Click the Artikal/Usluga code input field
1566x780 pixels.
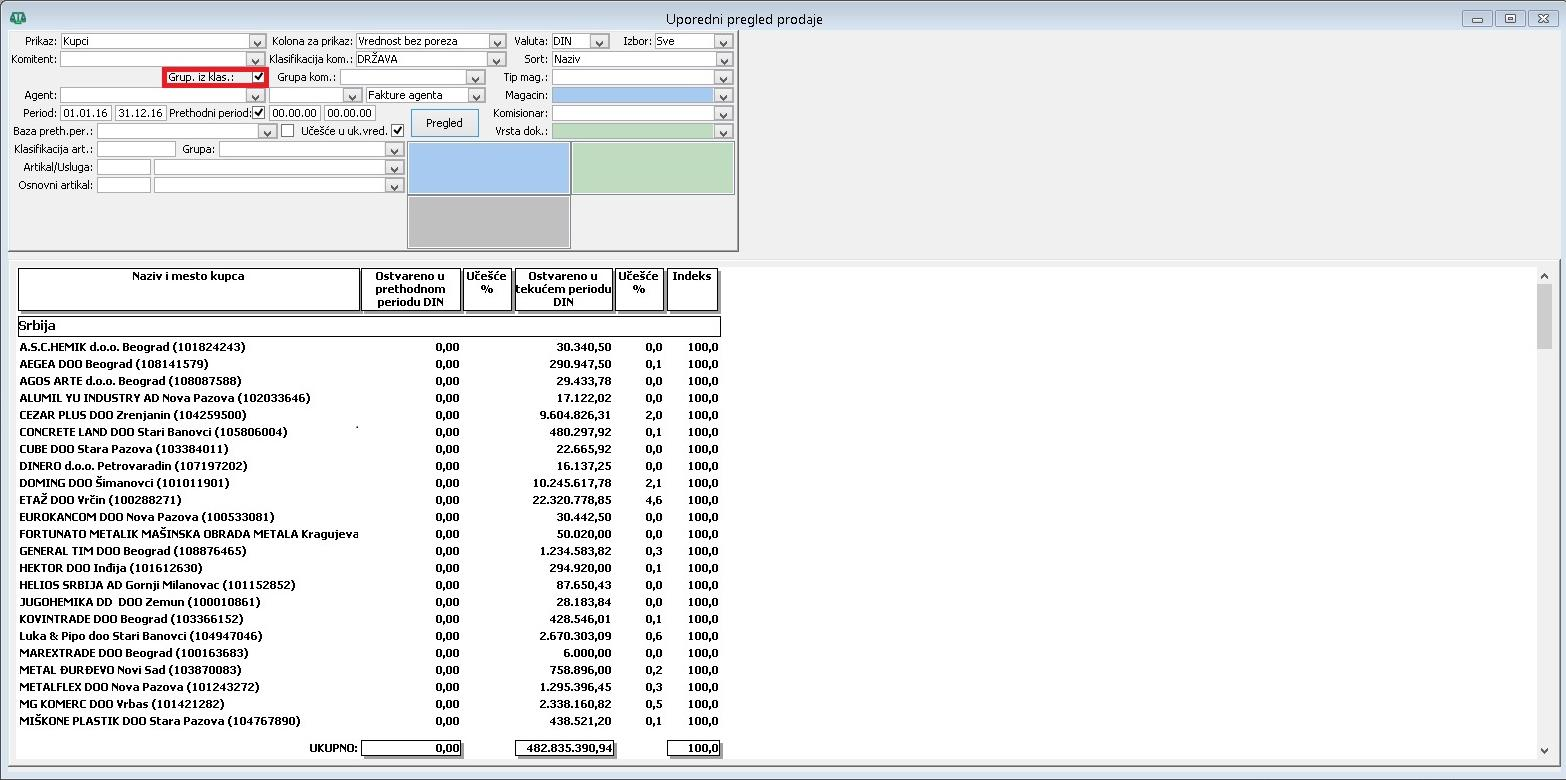coord(124,167)
